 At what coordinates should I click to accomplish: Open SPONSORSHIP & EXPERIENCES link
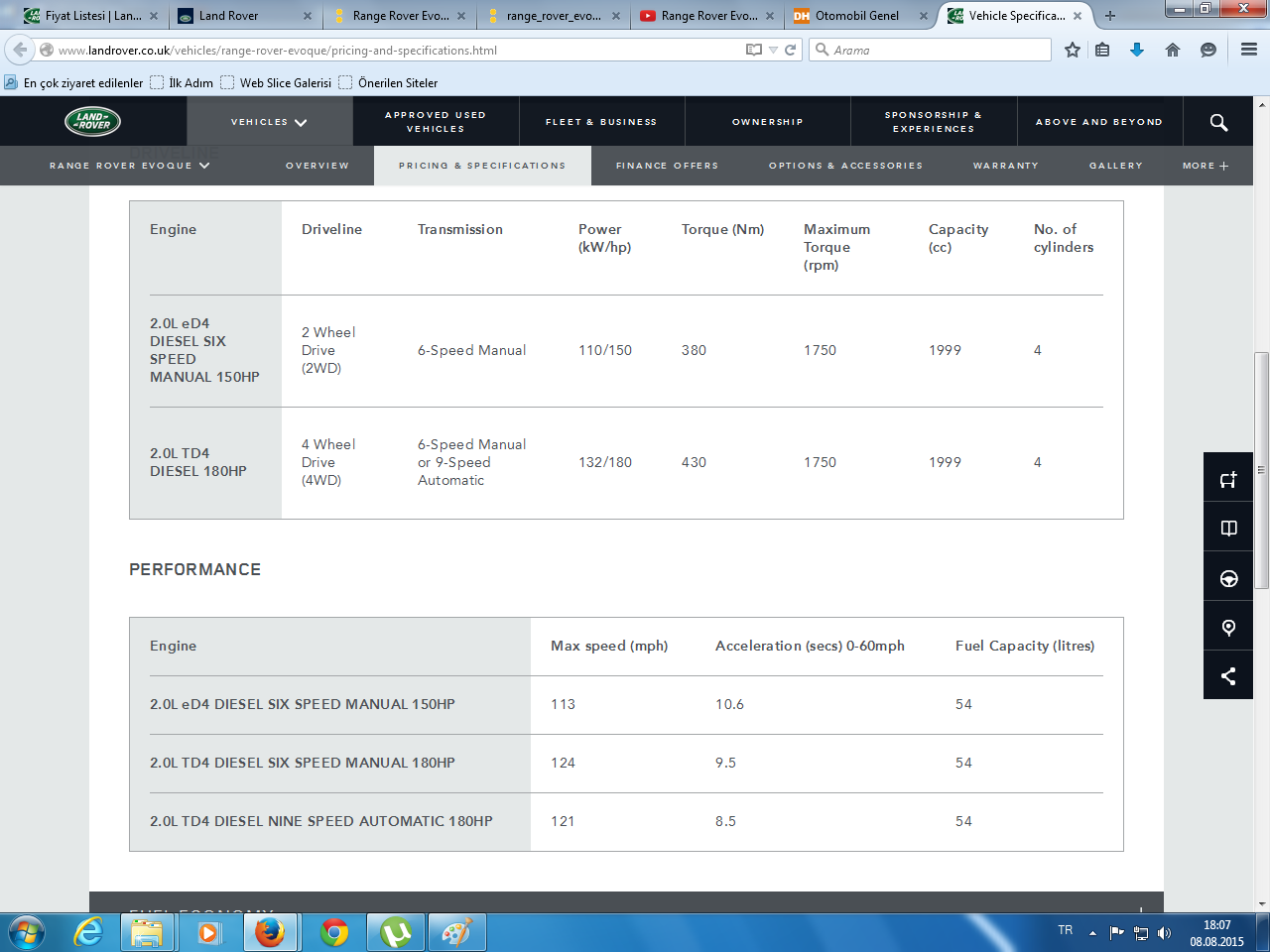coord(934,122)
